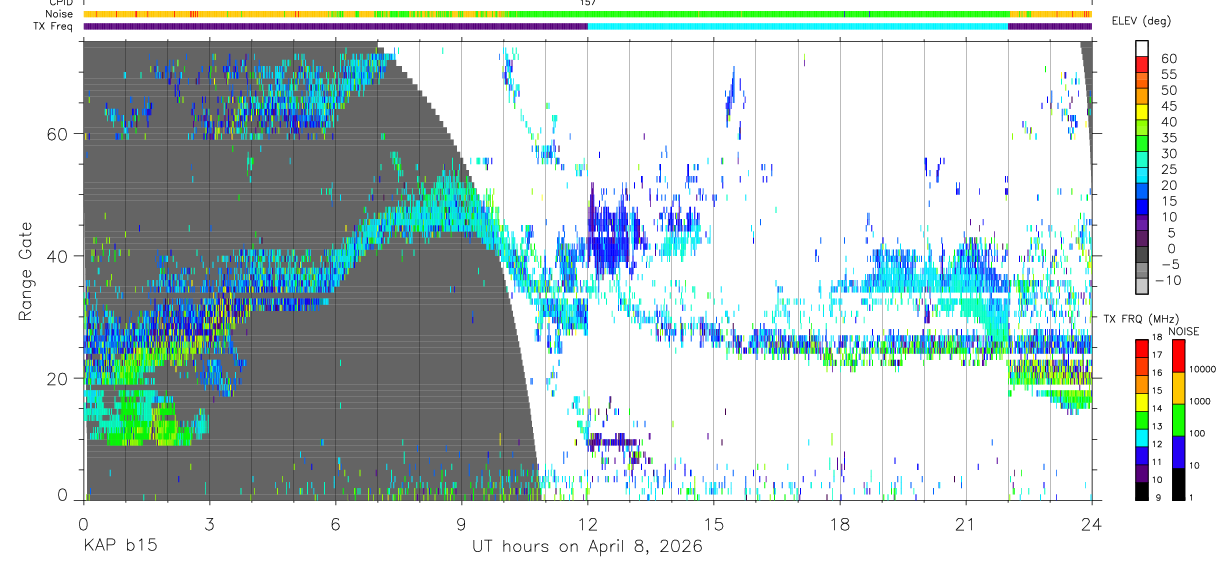
Task: Click the '10000' noise legend value
Action: coord(1203,369)
